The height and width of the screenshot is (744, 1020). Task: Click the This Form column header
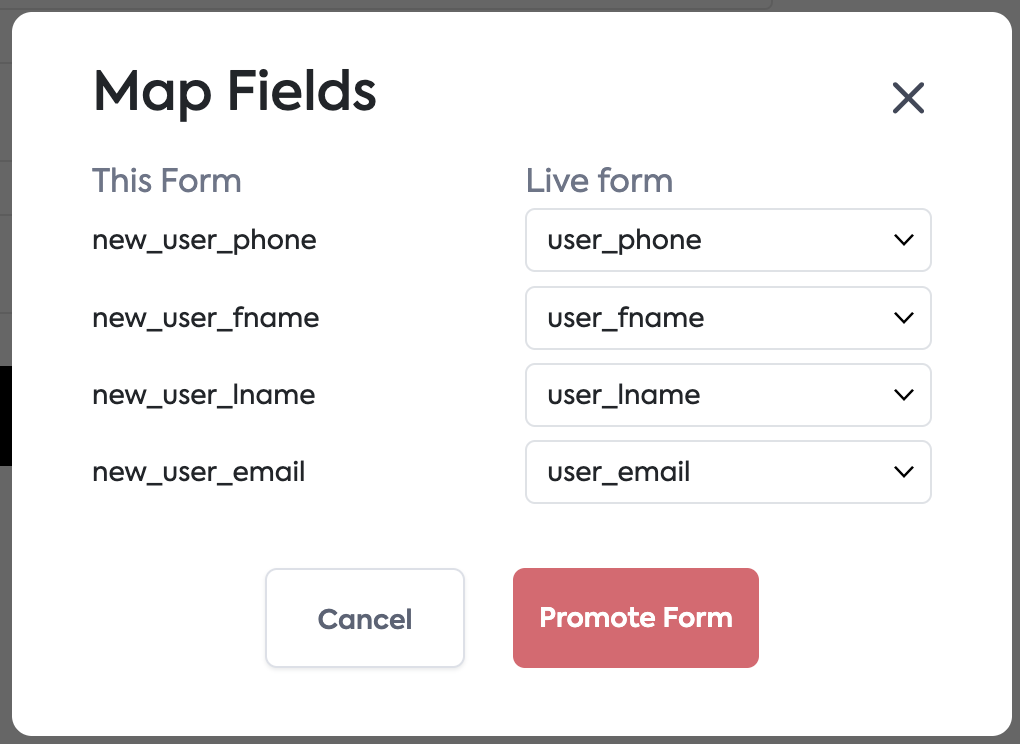167,181
